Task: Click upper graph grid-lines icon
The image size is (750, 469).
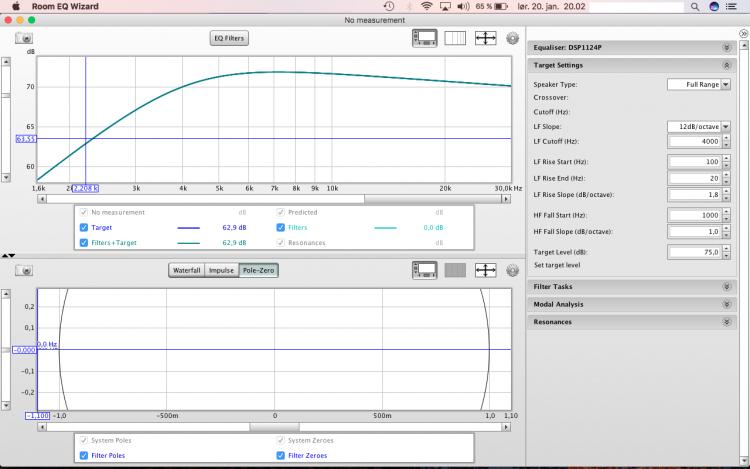Action: click(455, 39)
